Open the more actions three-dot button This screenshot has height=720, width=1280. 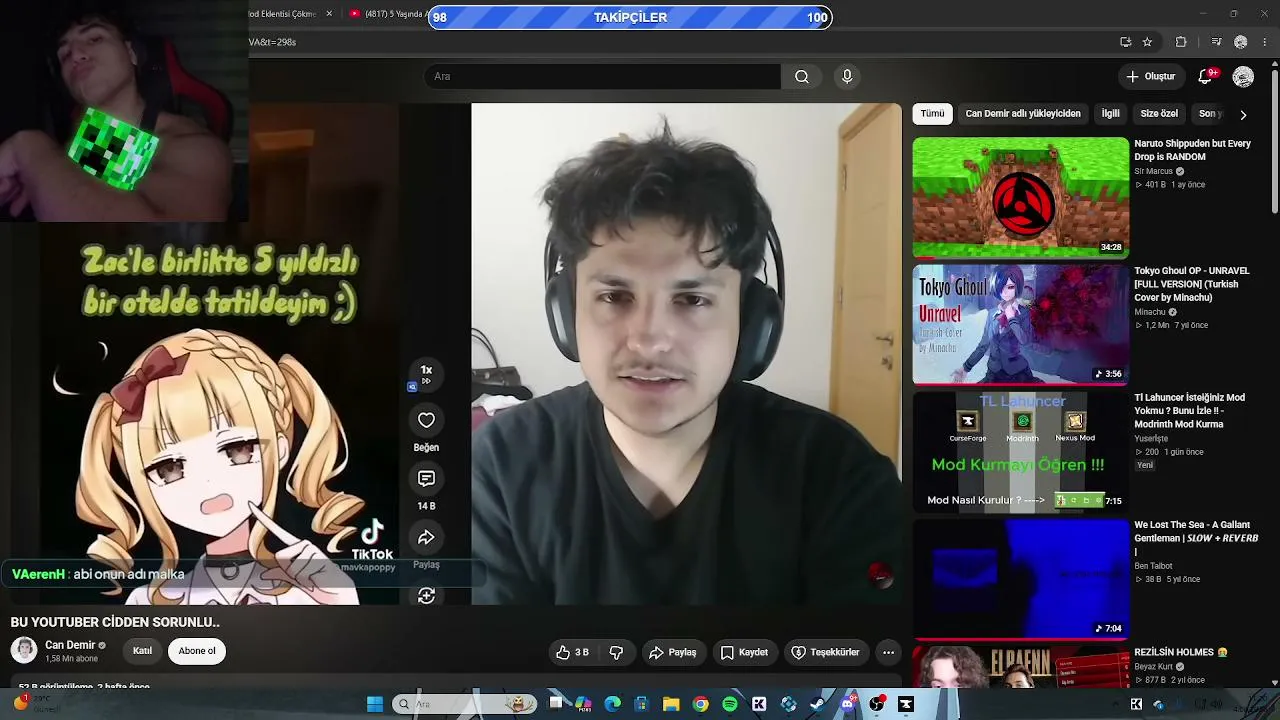pyautogui.click(x=888, y=652)
